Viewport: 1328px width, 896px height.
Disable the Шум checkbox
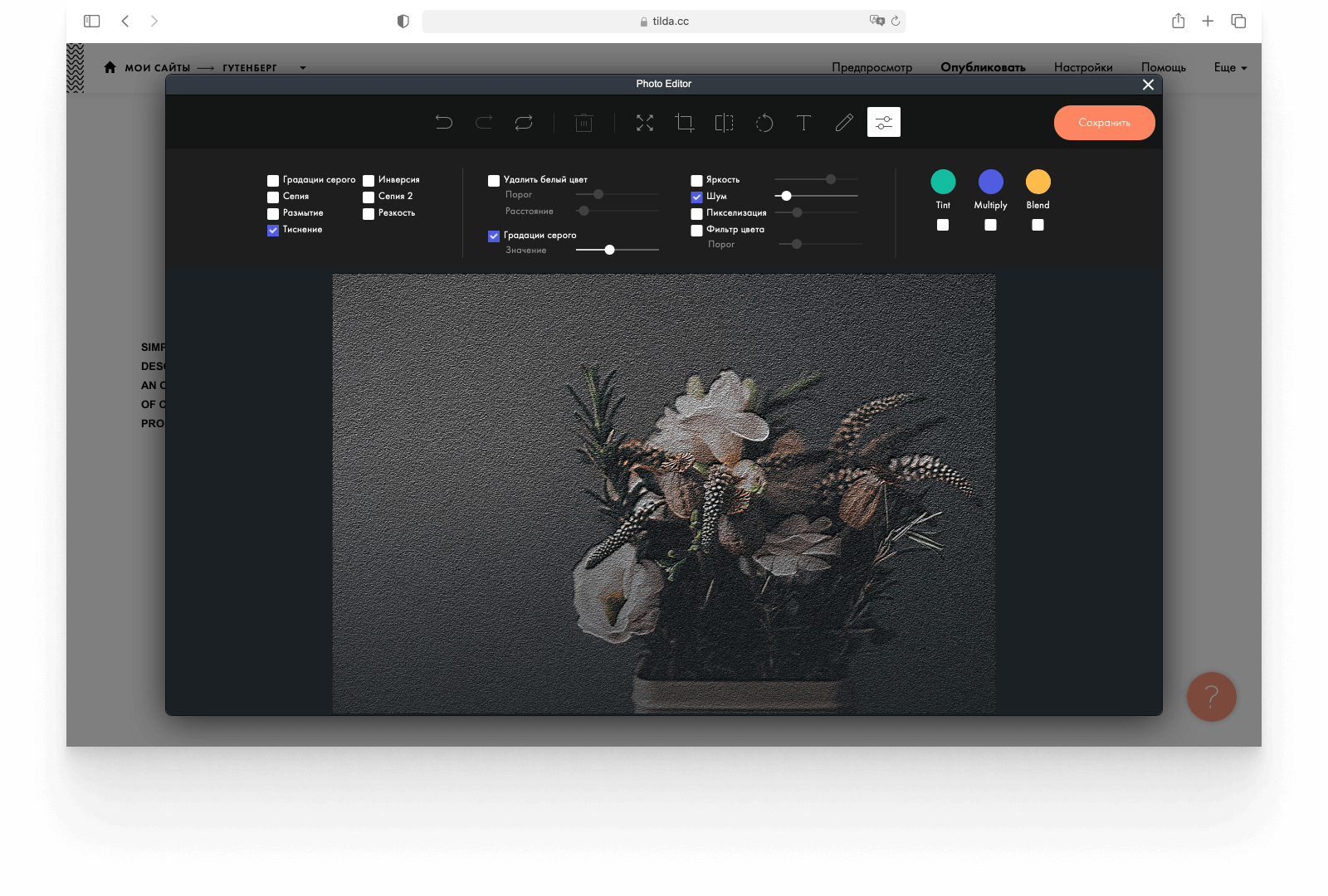[x=697, y=197]
